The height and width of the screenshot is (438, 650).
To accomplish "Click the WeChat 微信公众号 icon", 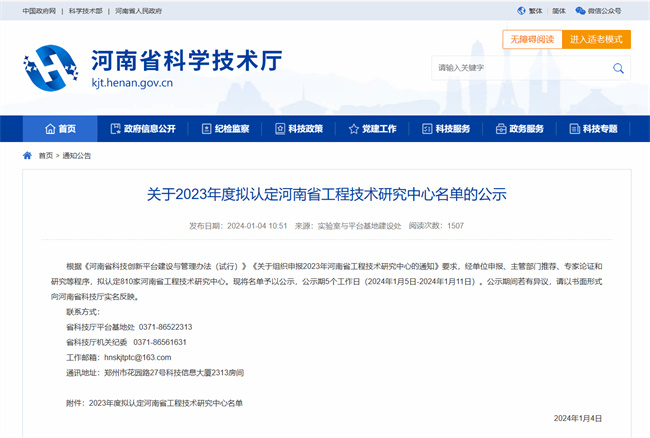I will coord(581,10).
